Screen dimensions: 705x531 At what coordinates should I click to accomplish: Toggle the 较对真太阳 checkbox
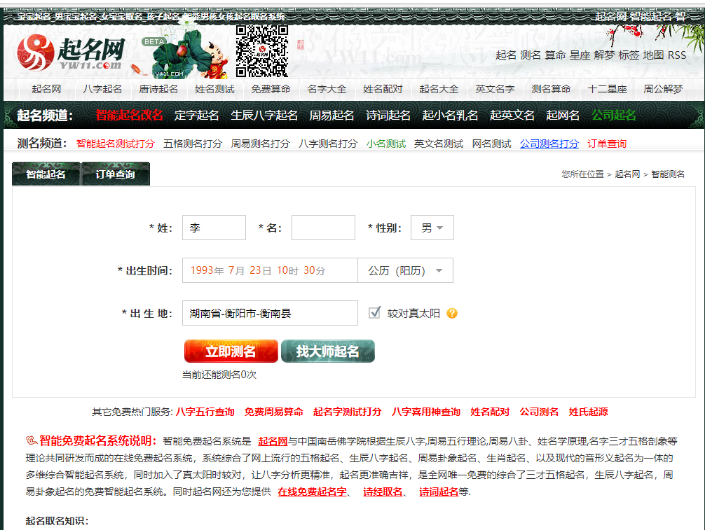(375, 313)
